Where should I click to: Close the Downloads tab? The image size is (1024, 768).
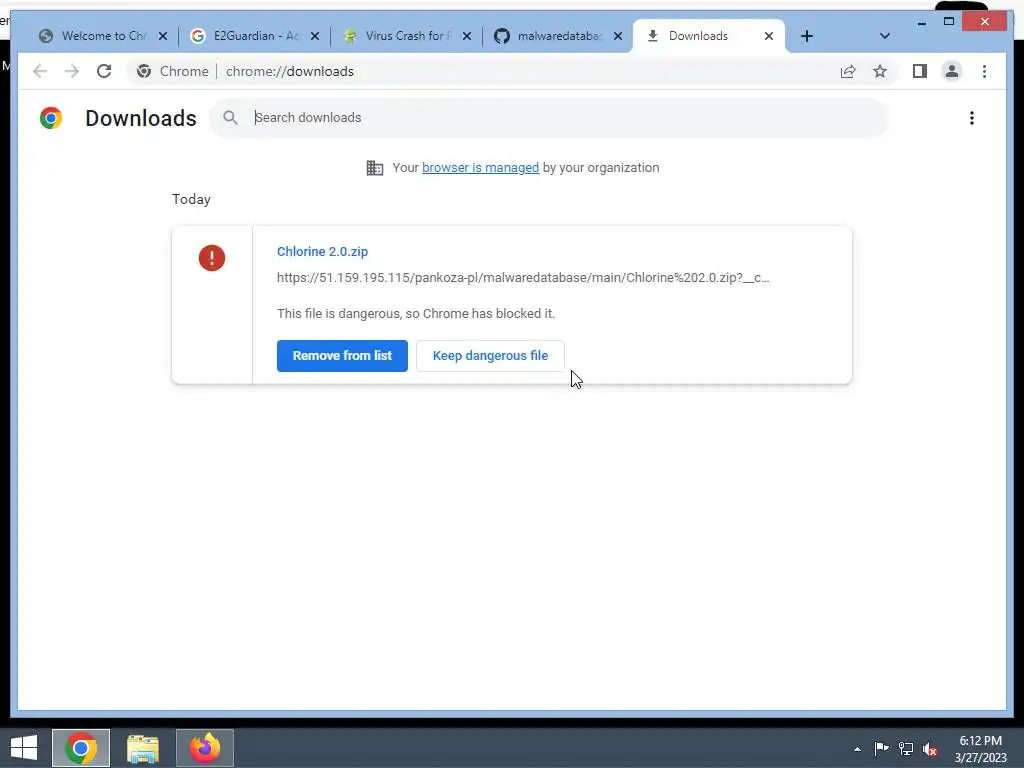(769, 36)
